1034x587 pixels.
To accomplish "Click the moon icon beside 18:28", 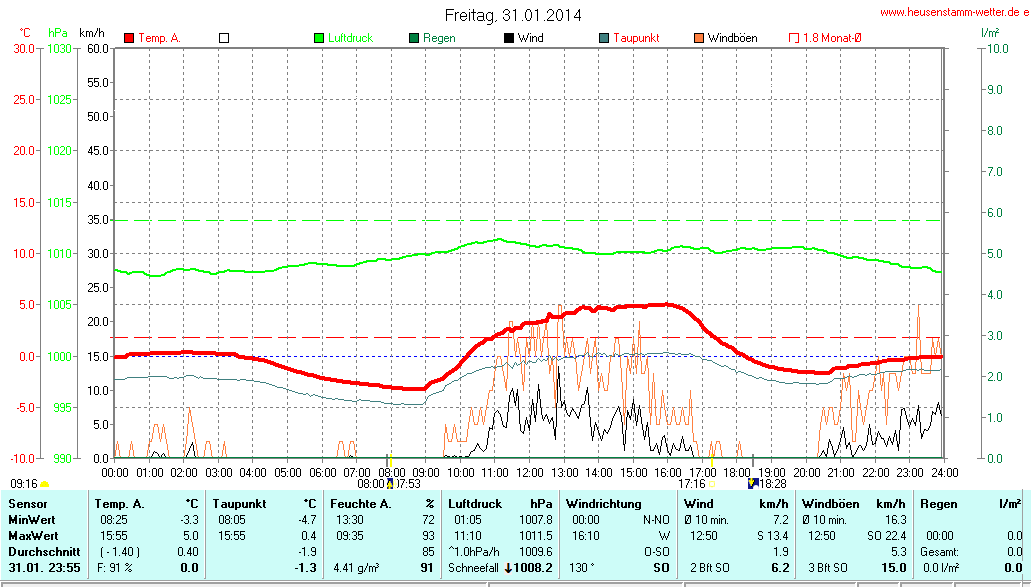I will (753, 483).
